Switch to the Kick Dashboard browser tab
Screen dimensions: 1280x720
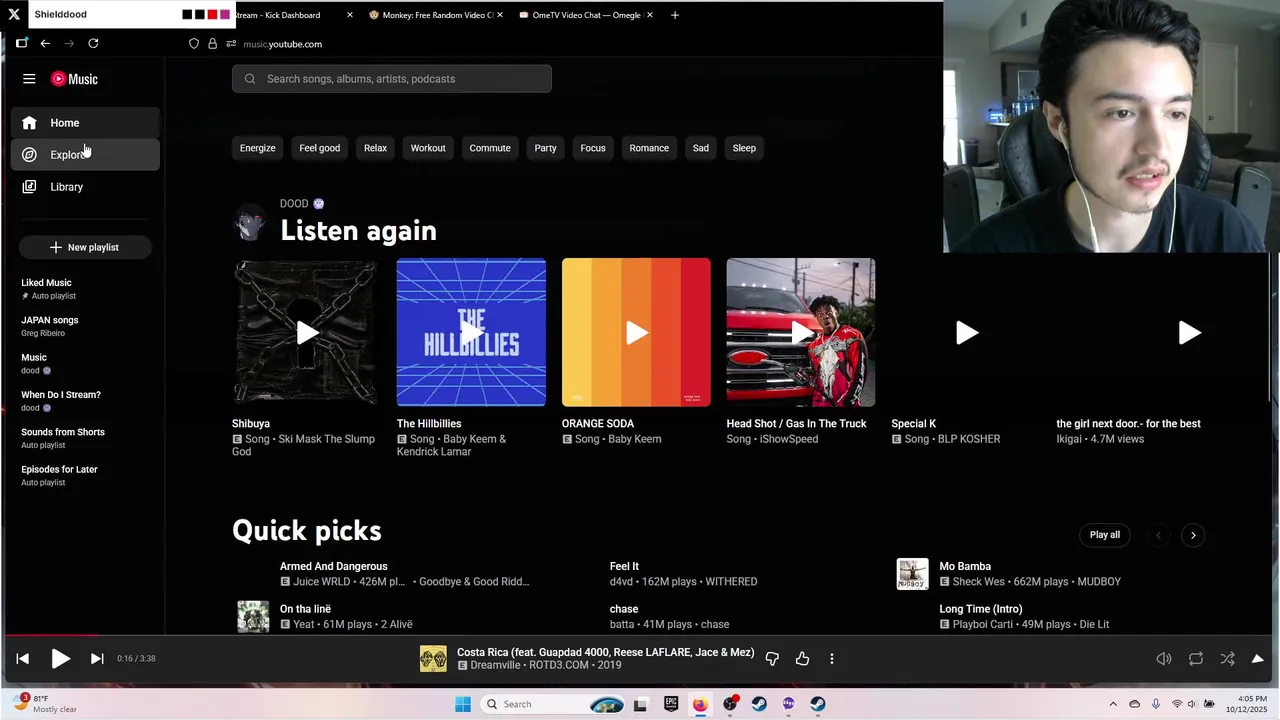click(290, 15)
